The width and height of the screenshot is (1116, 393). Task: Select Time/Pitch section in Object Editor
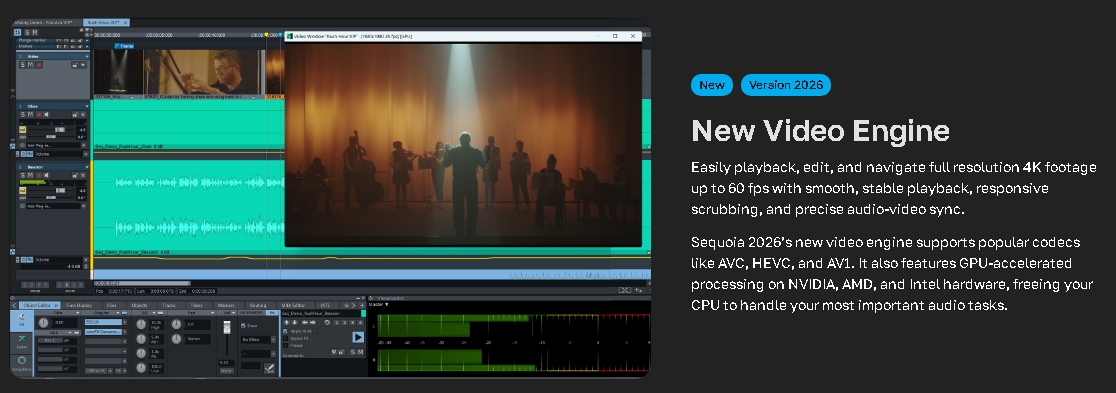tap(21, 364)
